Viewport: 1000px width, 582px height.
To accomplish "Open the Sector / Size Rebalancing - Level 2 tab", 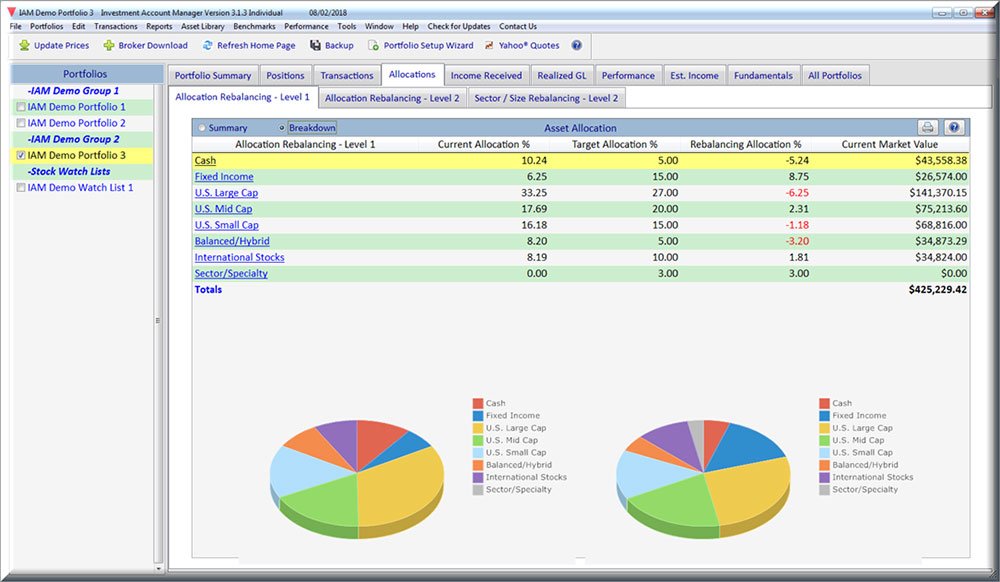I will coord(547,98).
